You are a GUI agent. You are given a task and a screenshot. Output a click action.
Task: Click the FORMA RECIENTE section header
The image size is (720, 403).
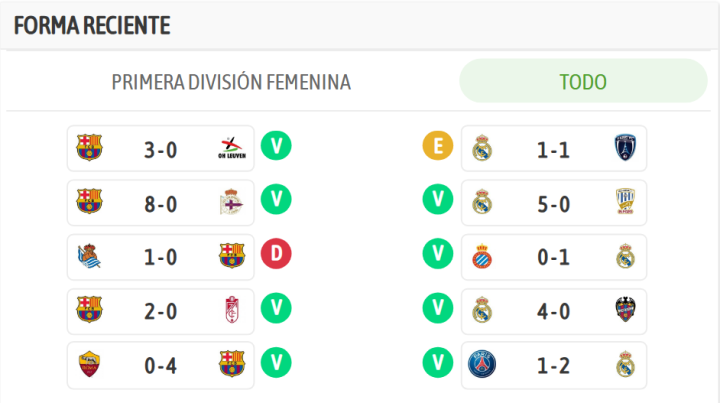click(92, 25)
